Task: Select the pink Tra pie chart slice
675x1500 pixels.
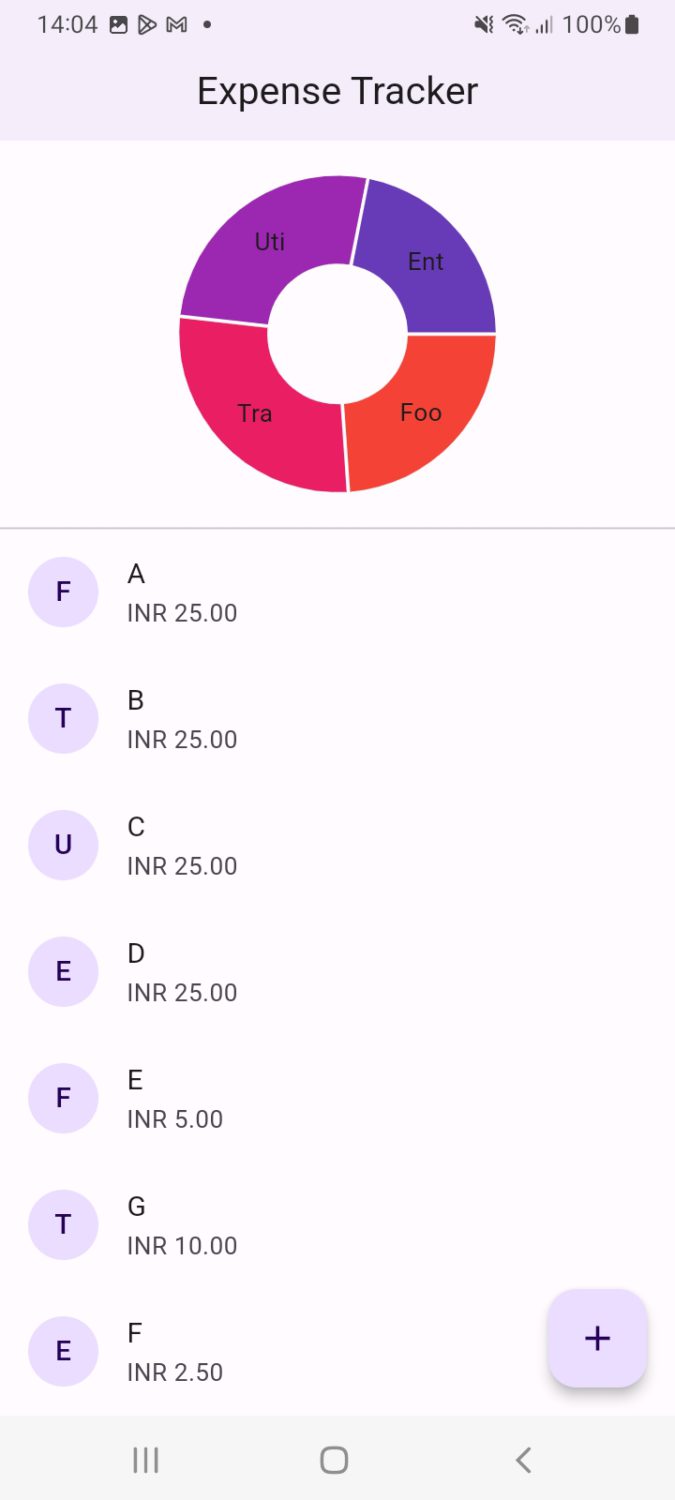Action: (x=255, y=413)
